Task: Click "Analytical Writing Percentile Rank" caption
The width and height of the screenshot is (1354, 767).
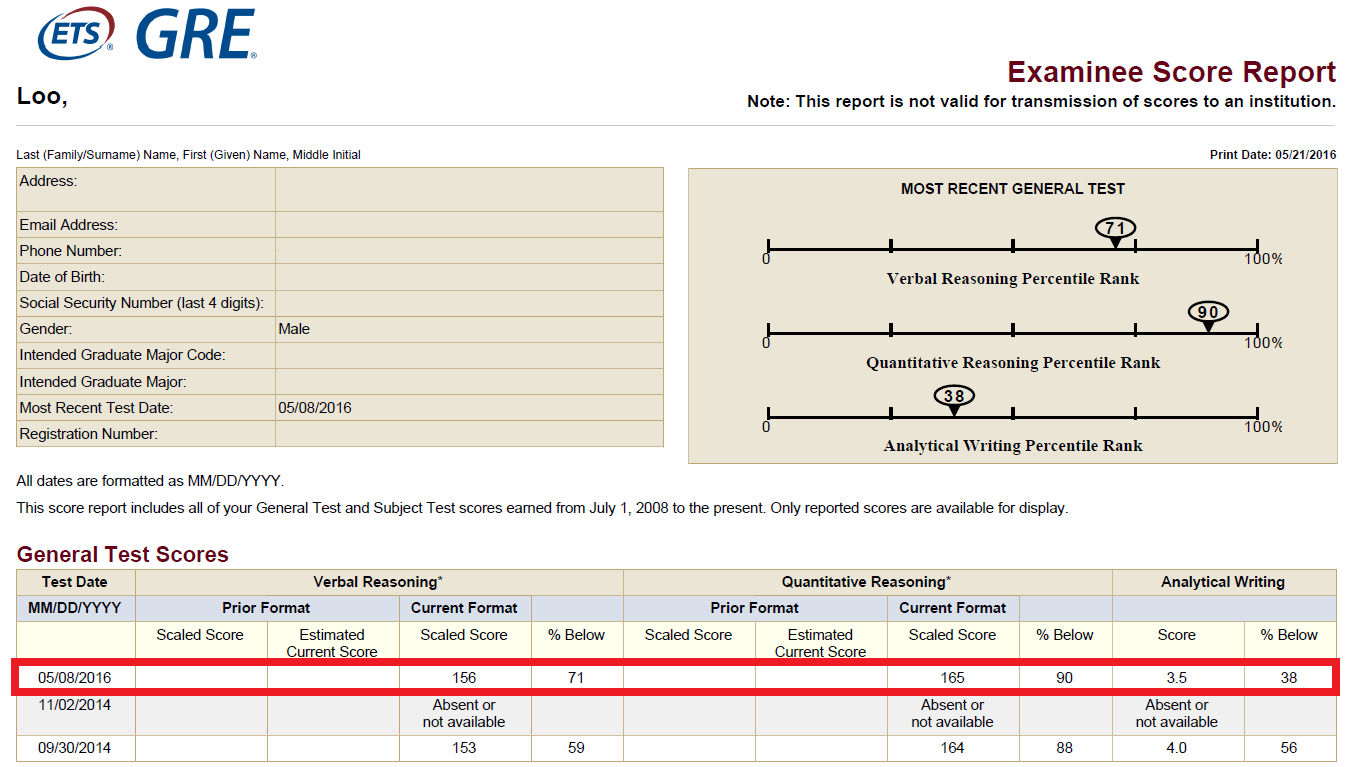Action: click(1013, 446)
